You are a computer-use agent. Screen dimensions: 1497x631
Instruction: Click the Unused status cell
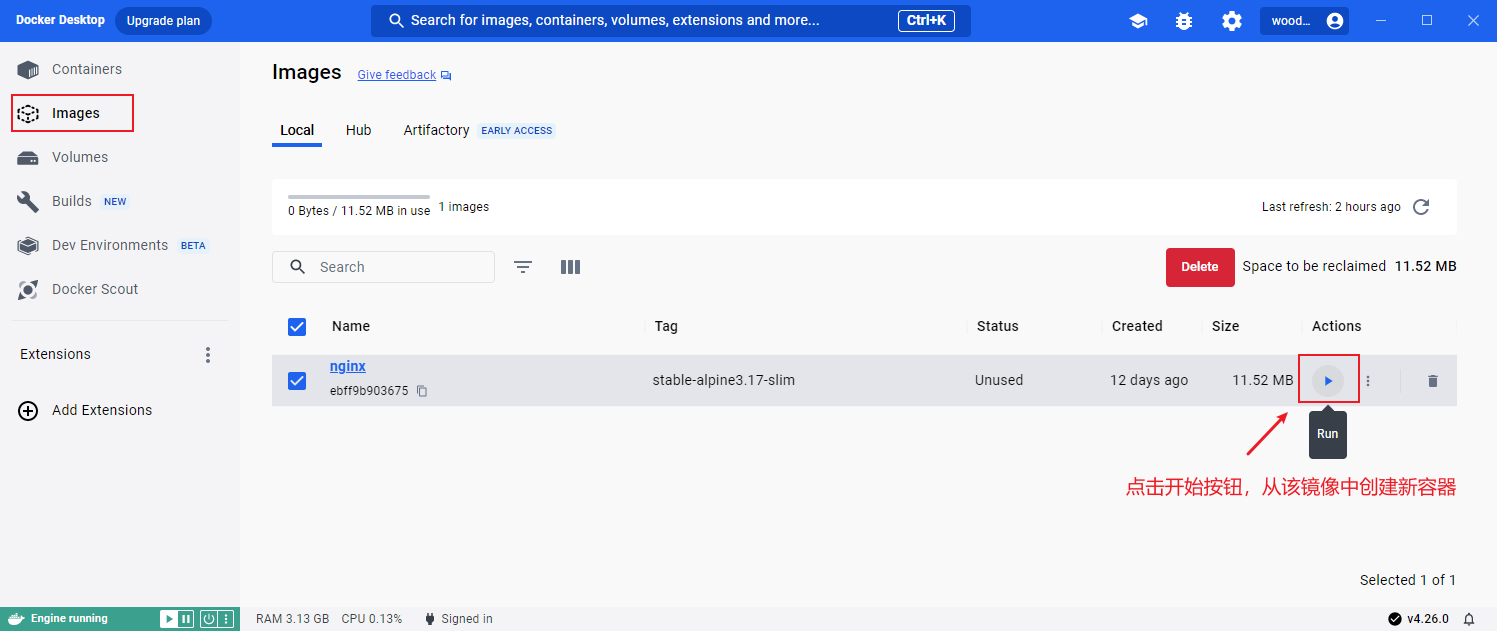click(999, 380)
